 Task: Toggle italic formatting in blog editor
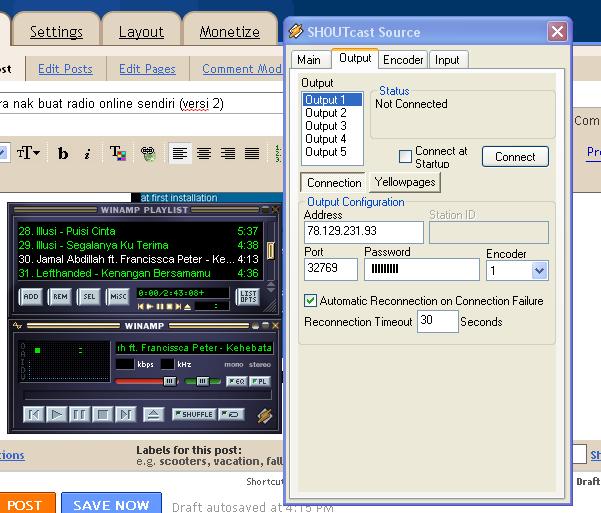pos(87,153)
